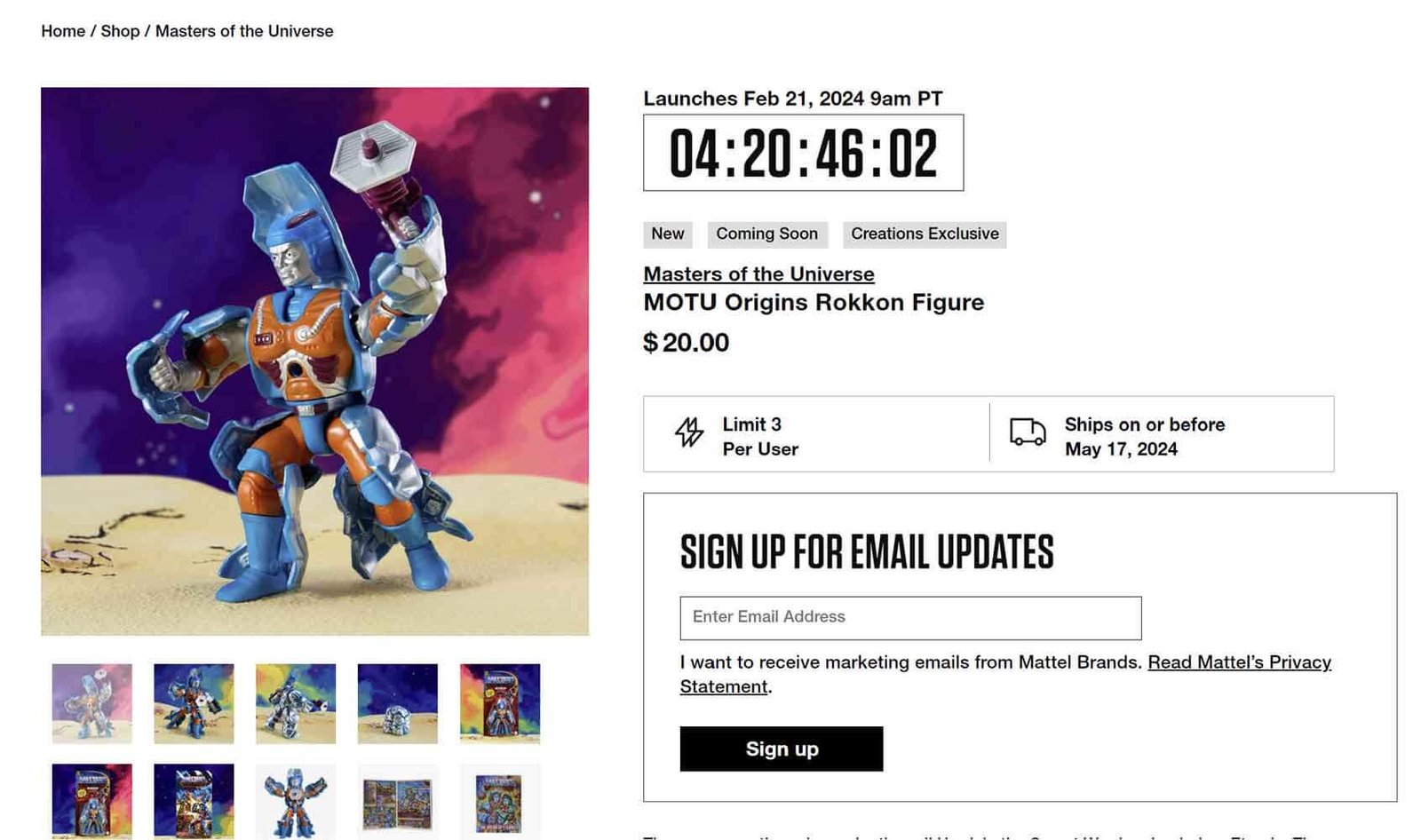Screen dimensions: 1421x840
Task: Open the Masters of the Universe category link
Action: coord(758,273)
